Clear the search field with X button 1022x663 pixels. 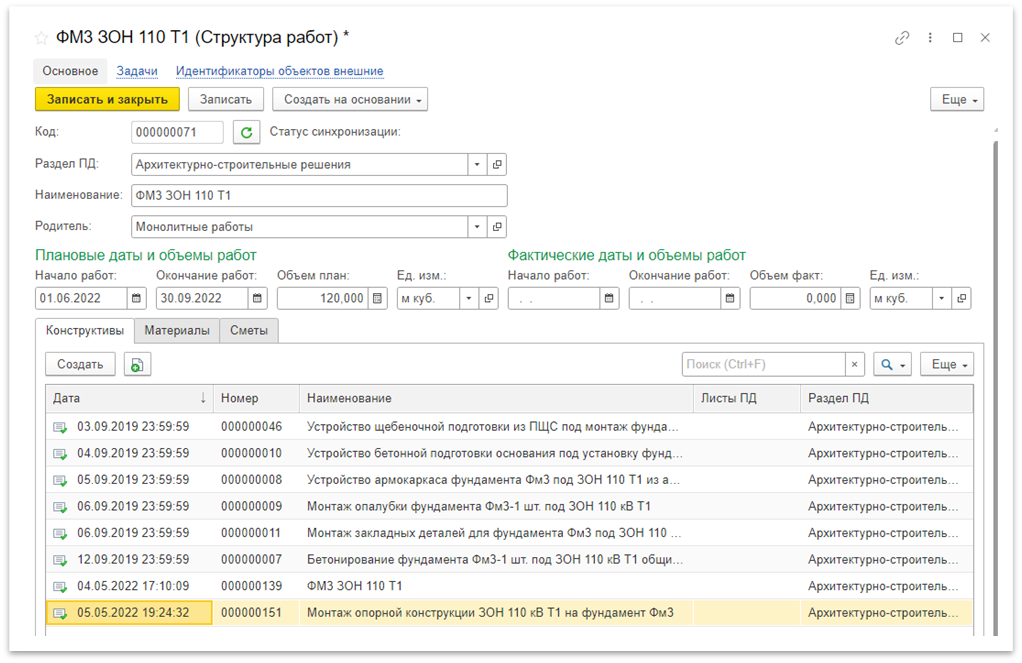[x=855, y=365]
